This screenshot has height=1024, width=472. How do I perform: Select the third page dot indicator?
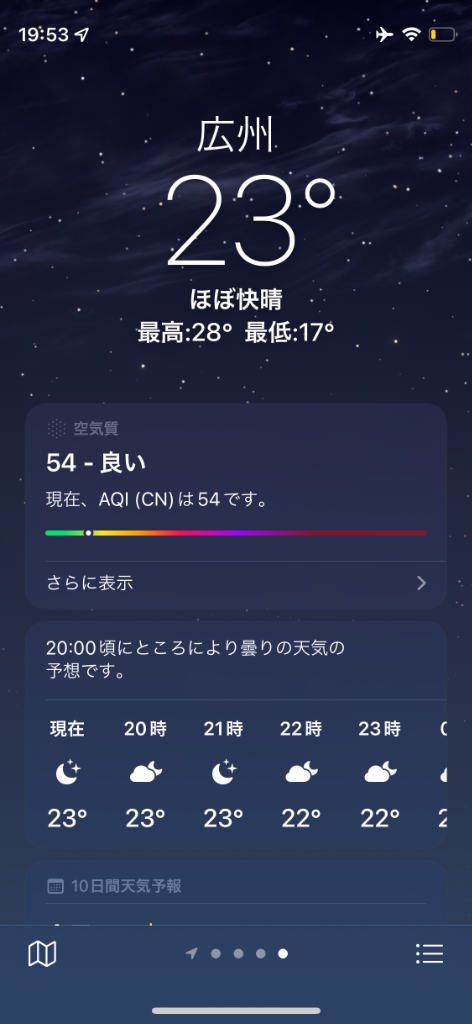pos(260,953)
